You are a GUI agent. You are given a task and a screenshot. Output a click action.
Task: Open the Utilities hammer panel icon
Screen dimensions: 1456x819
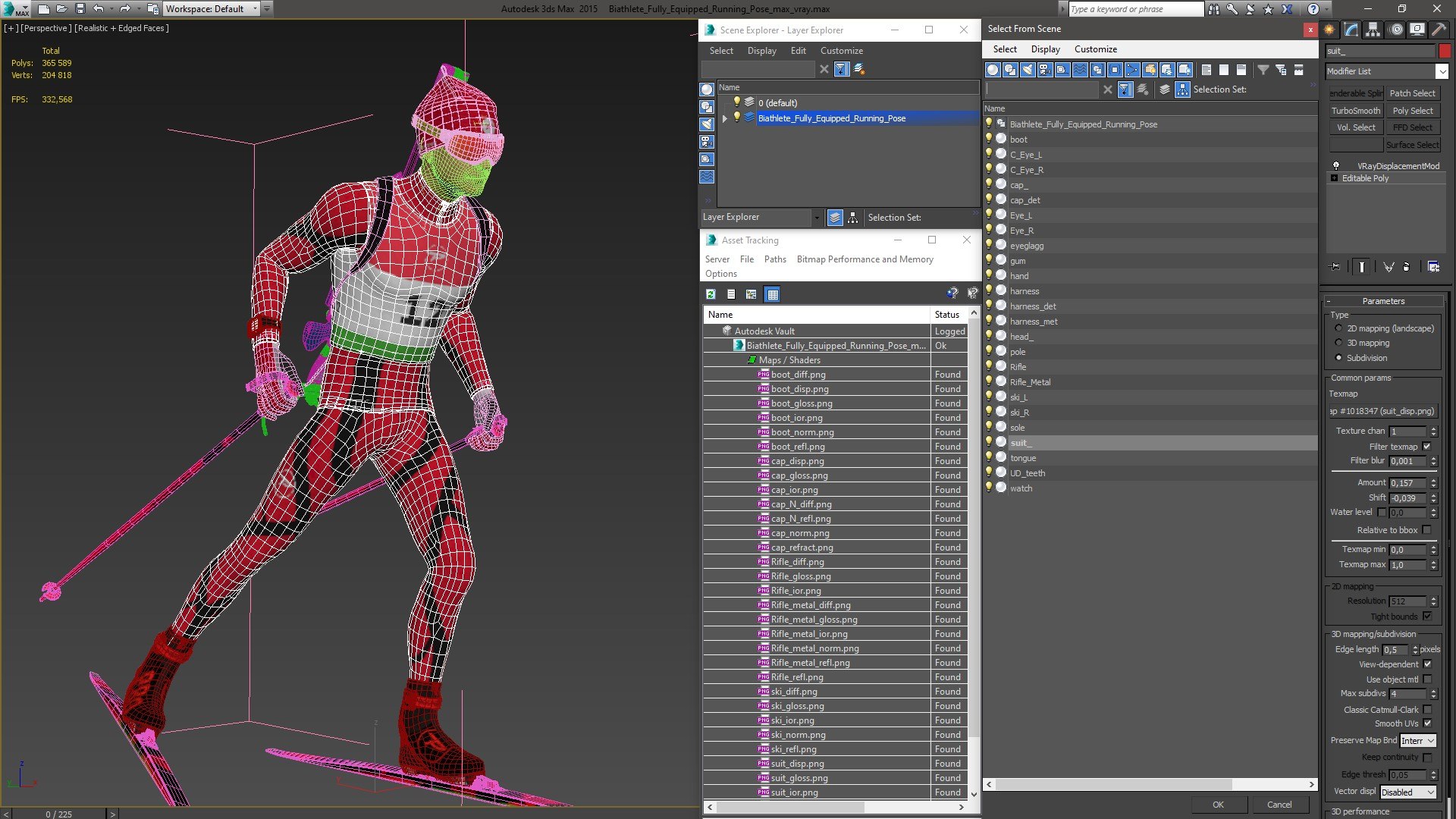coord(1439,30)
